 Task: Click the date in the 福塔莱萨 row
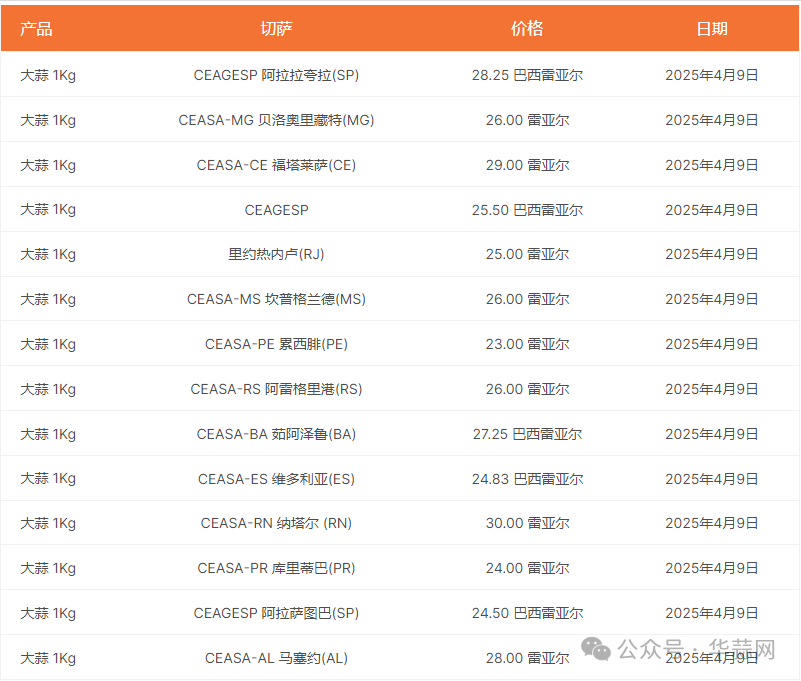[712, 165]
